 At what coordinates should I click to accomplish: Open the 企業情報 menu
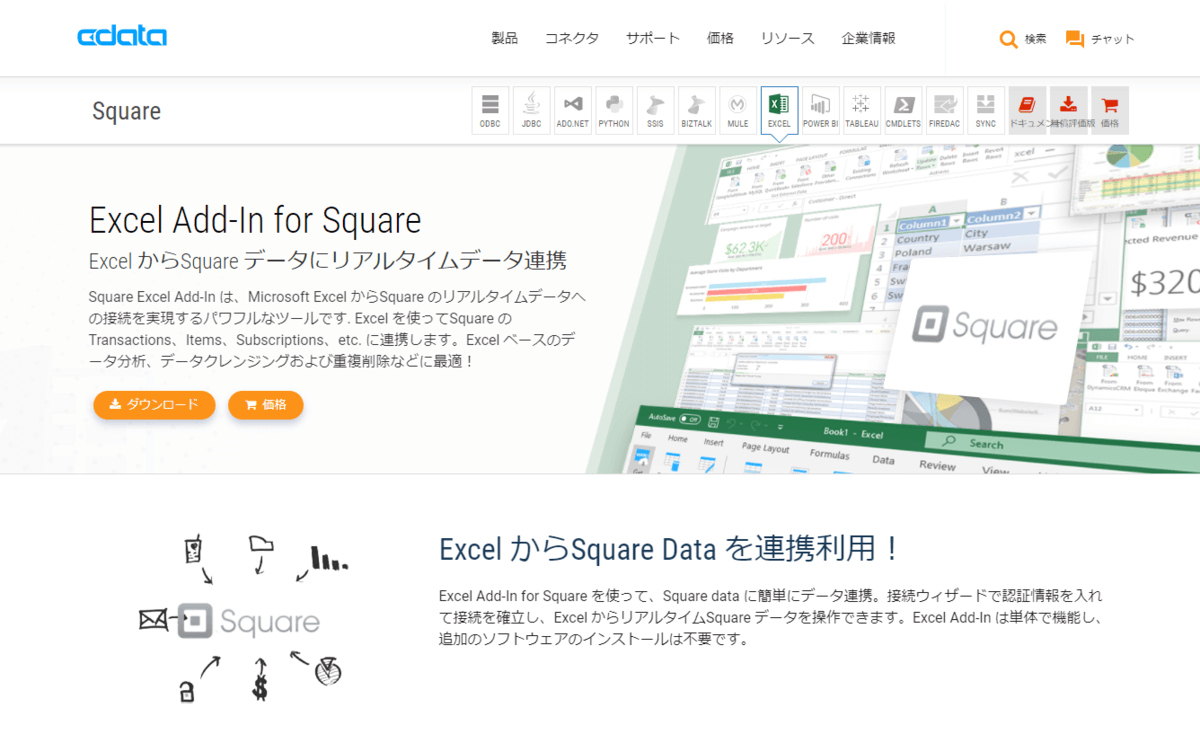(869, 38)
